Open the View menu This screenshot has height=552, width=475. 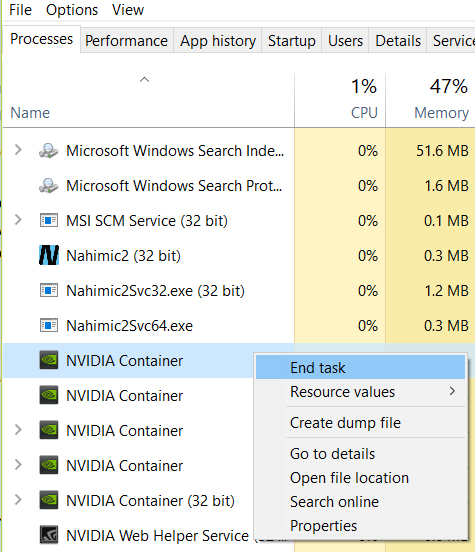pos(128,10)
